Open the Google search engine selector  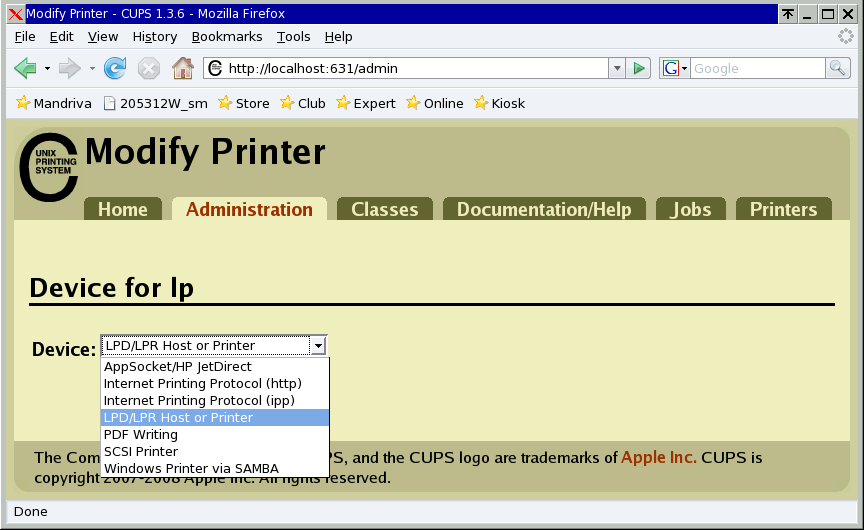click(674, 68)
